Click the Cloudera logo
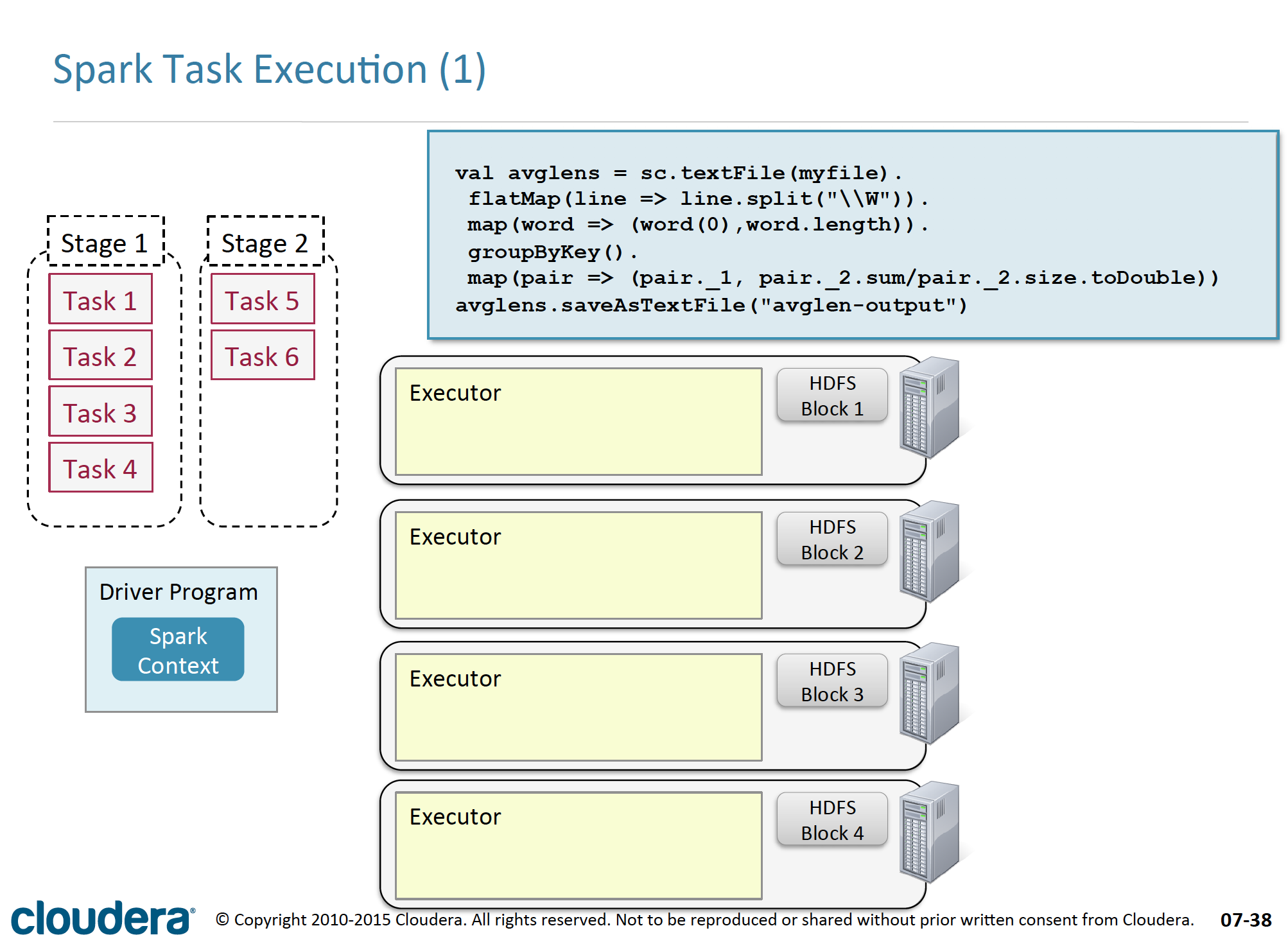Viewport: 1288px width, 944px height. point(102,918)
